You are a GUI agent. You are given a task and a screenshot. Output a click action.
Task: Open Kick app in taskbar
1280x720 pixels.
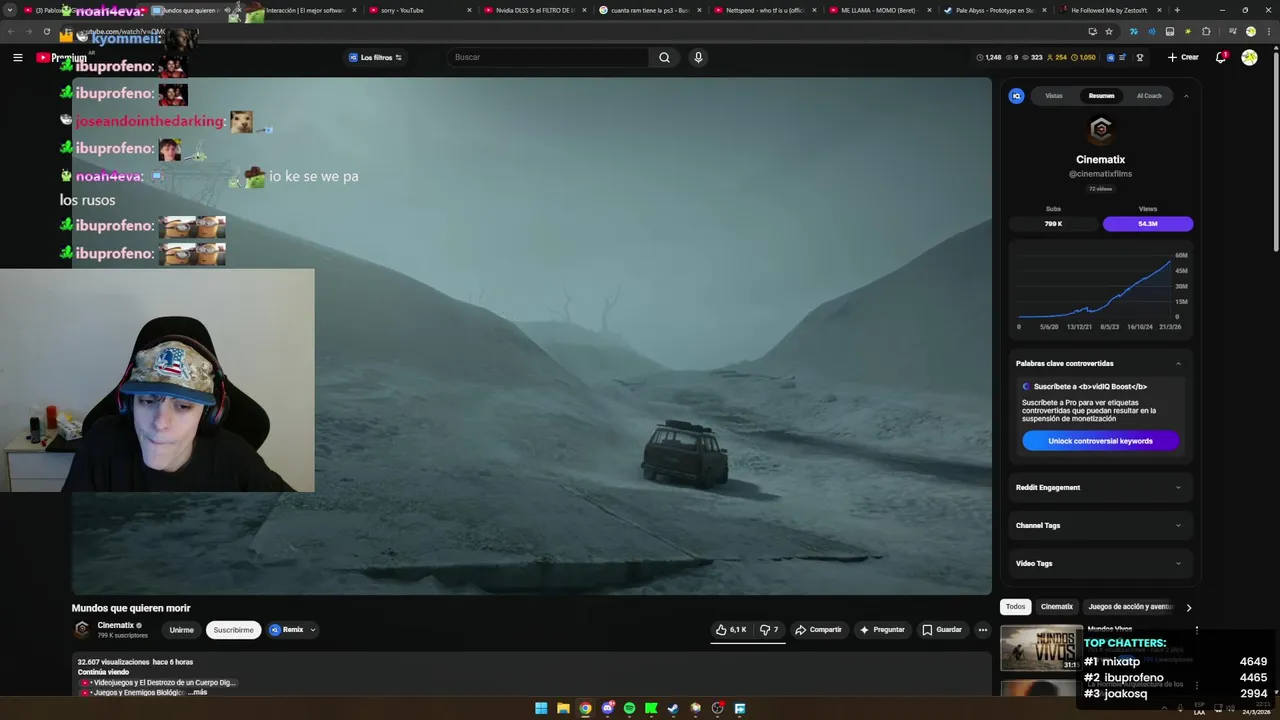click(651, 708)
